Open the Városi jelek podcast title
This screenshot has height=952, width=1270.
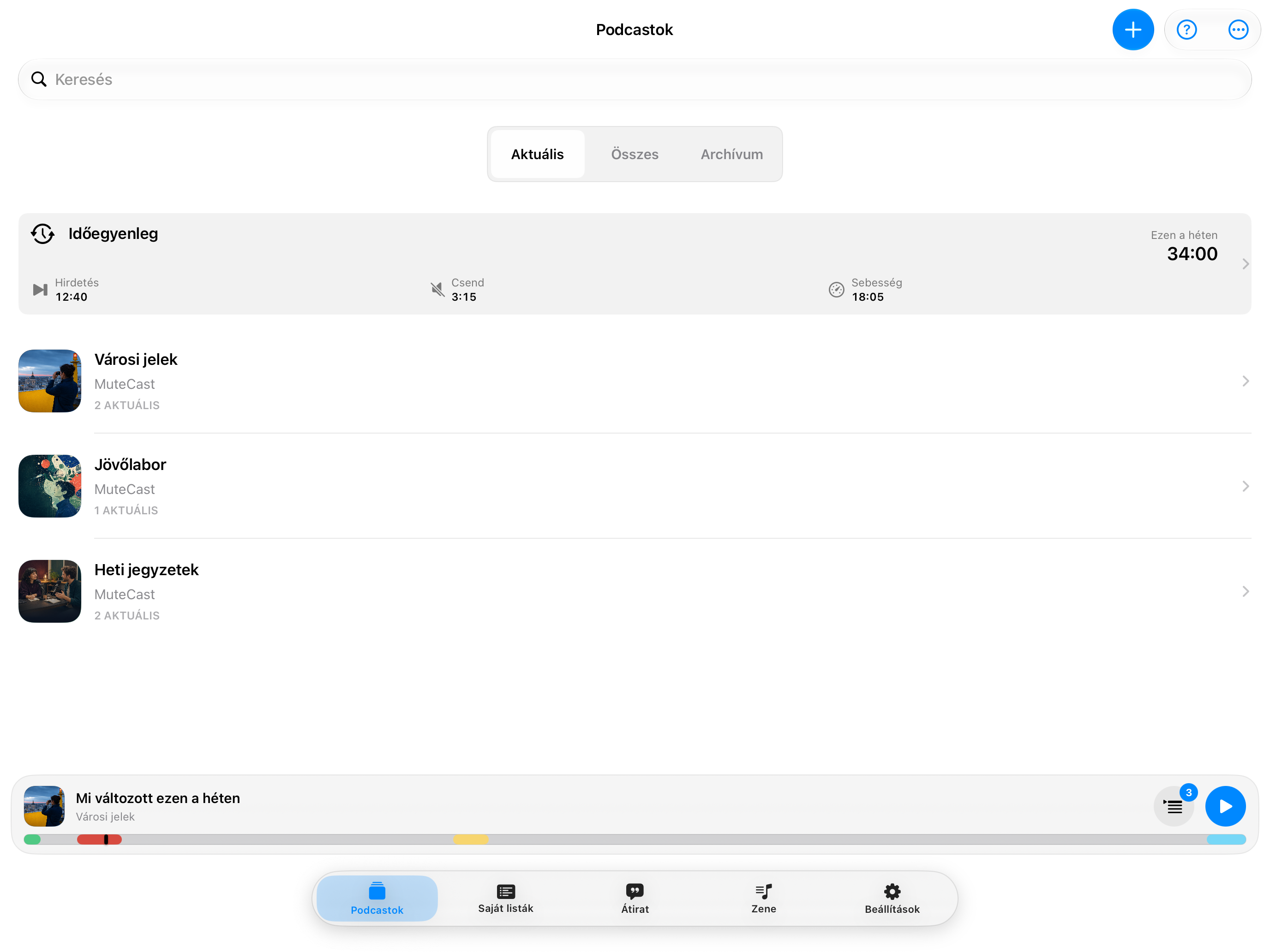pyautogui.click(x=136, y=359)
